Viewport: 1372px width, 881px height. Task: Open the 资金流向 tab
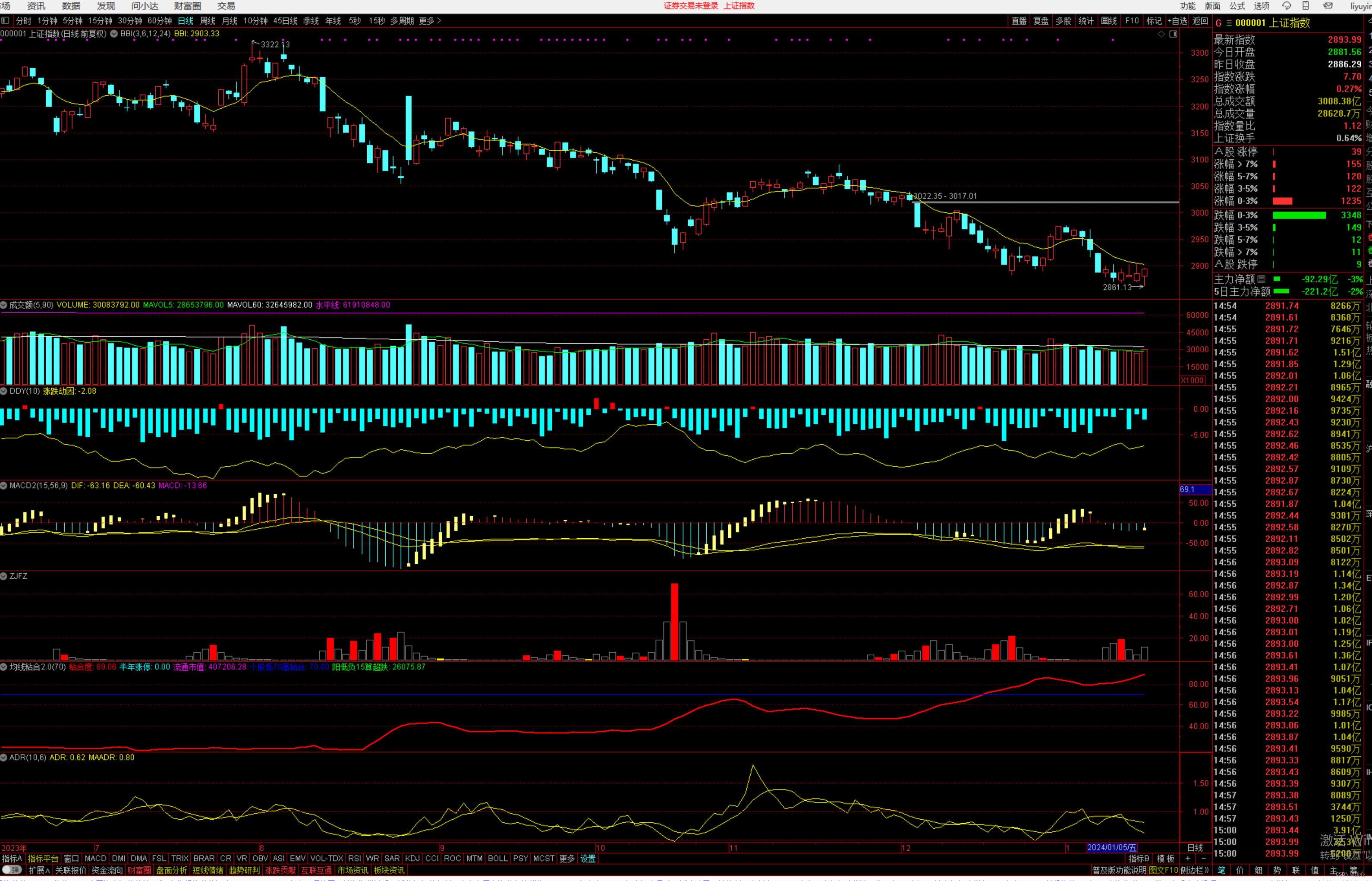(107, 870)
